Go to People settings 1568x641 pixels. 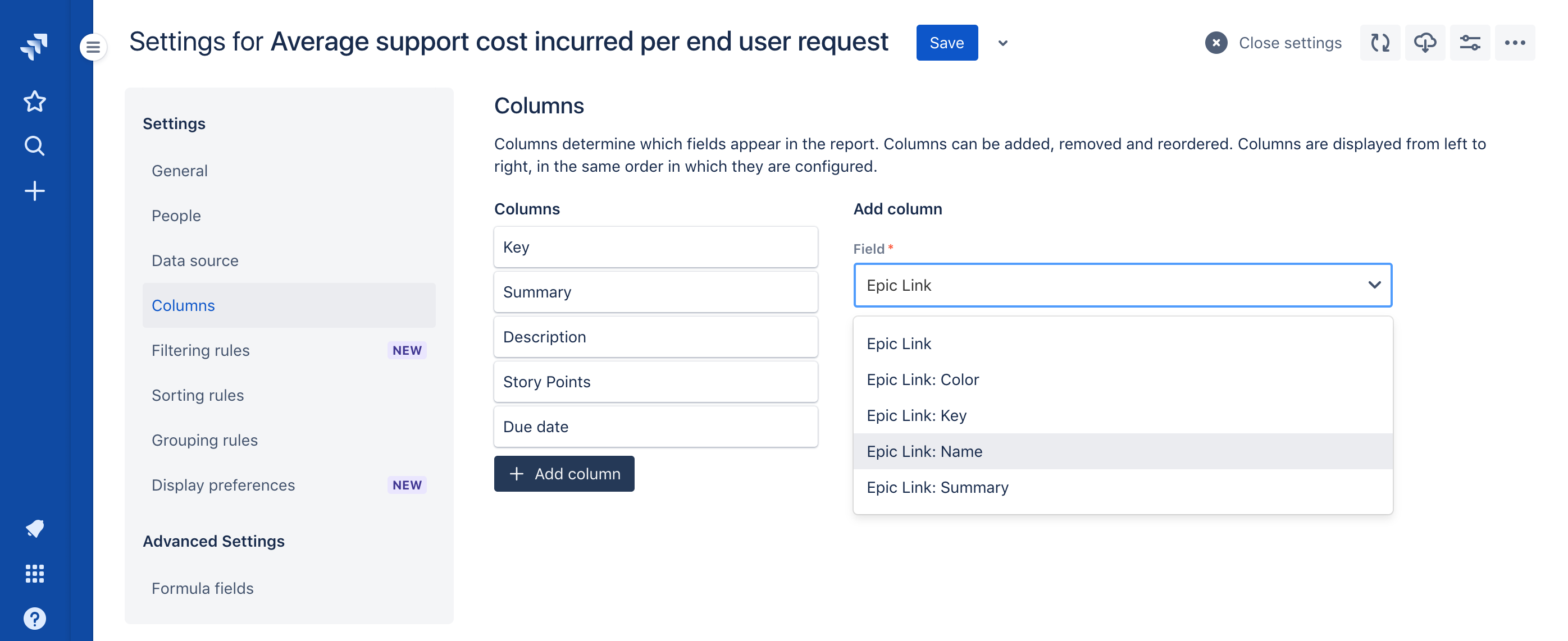click(289, 216)
